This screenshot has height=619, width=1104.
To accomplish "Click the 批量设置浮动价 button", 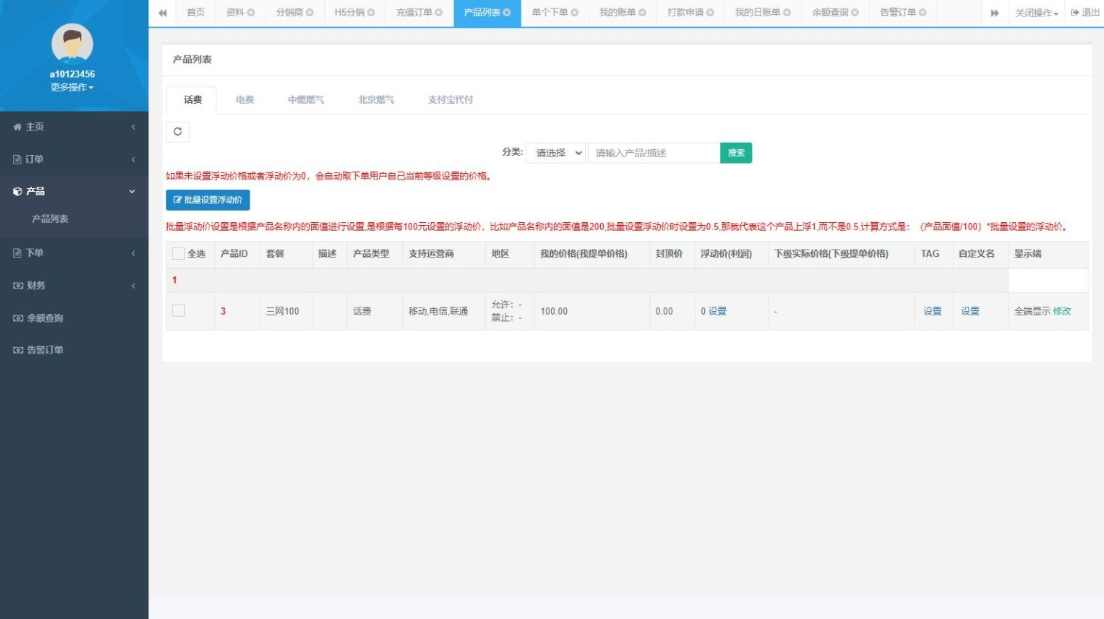I will pos(210,200).
